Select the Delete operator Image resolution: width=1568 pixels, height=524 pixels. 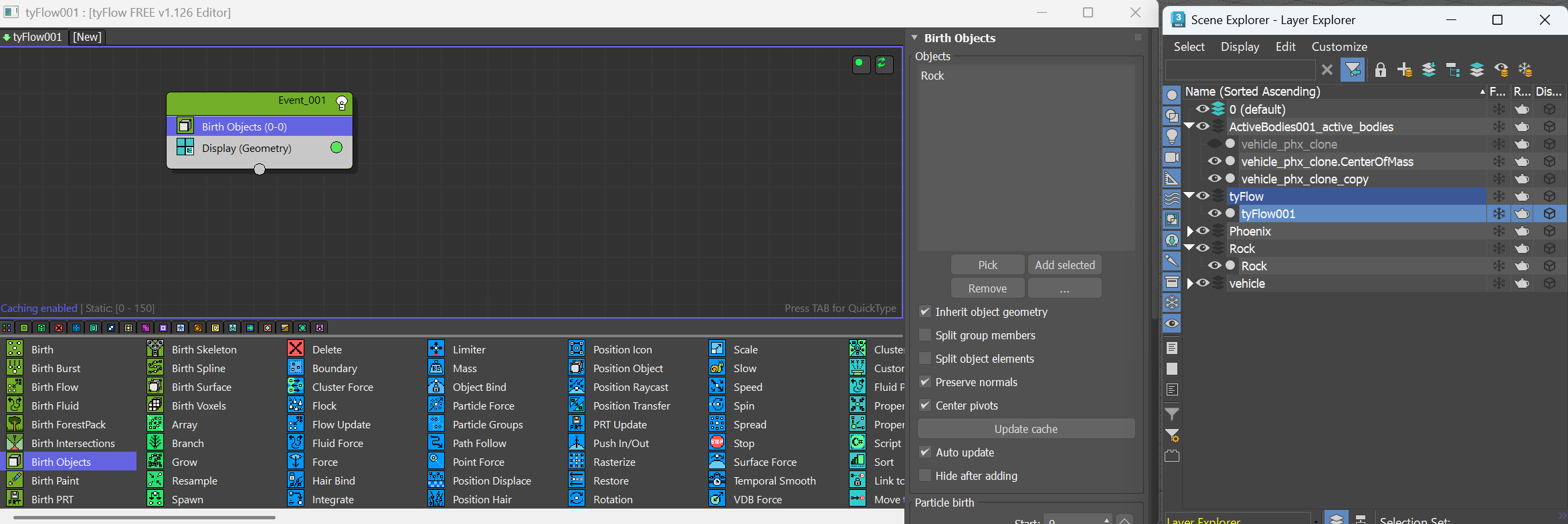coord(326,349)
